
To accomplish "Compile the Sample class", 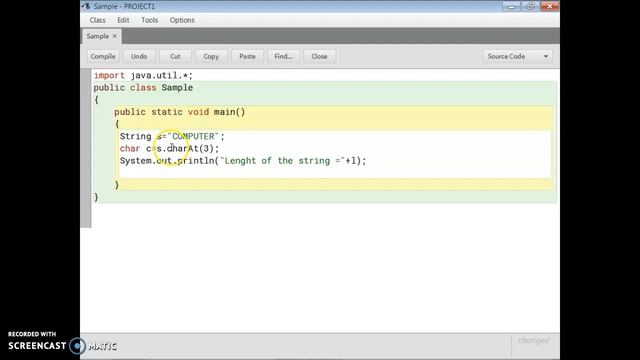I will (103, 56).
